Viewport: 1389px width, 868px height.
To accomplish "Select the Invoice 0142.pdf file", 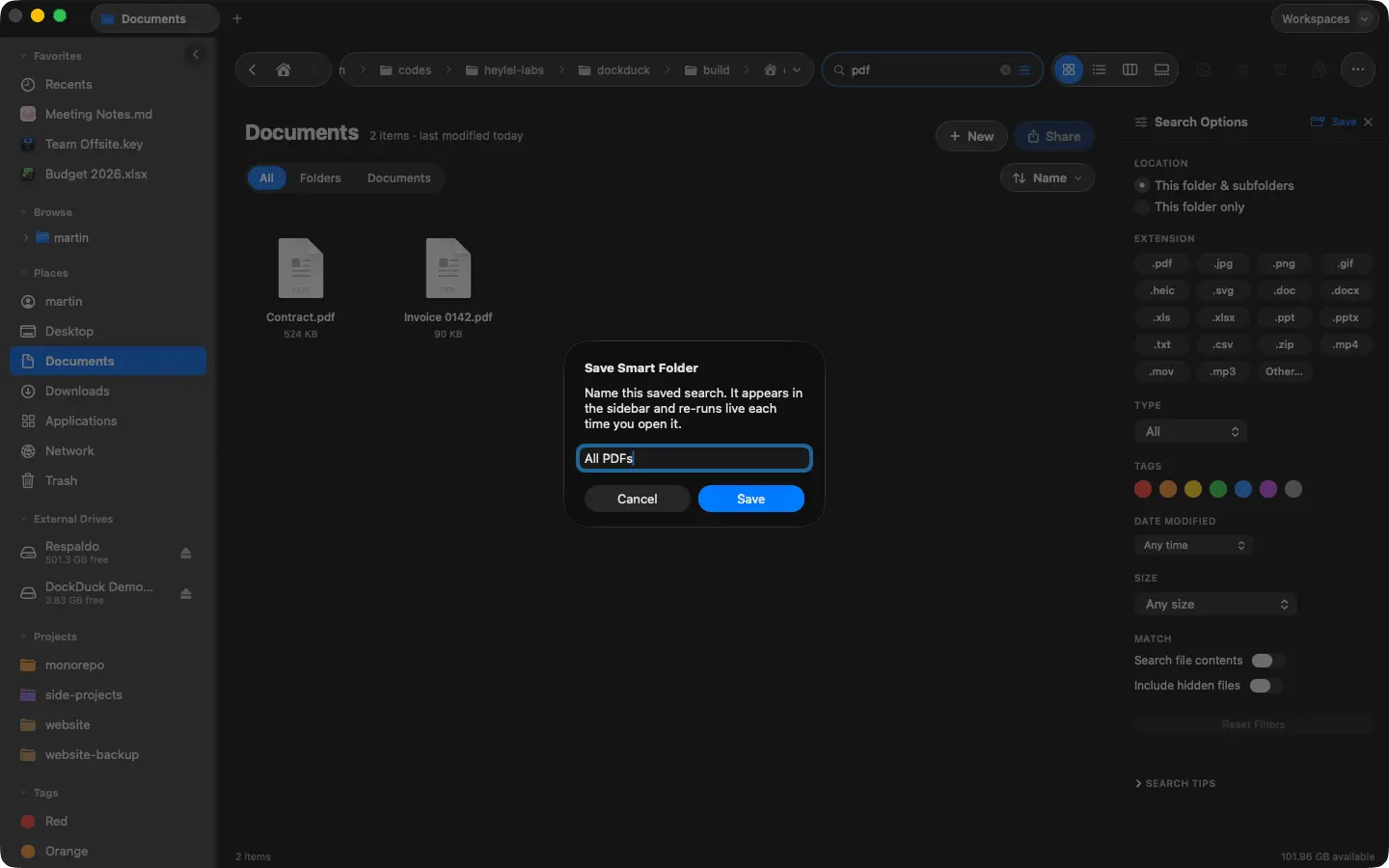I will [x=449, y=287].
